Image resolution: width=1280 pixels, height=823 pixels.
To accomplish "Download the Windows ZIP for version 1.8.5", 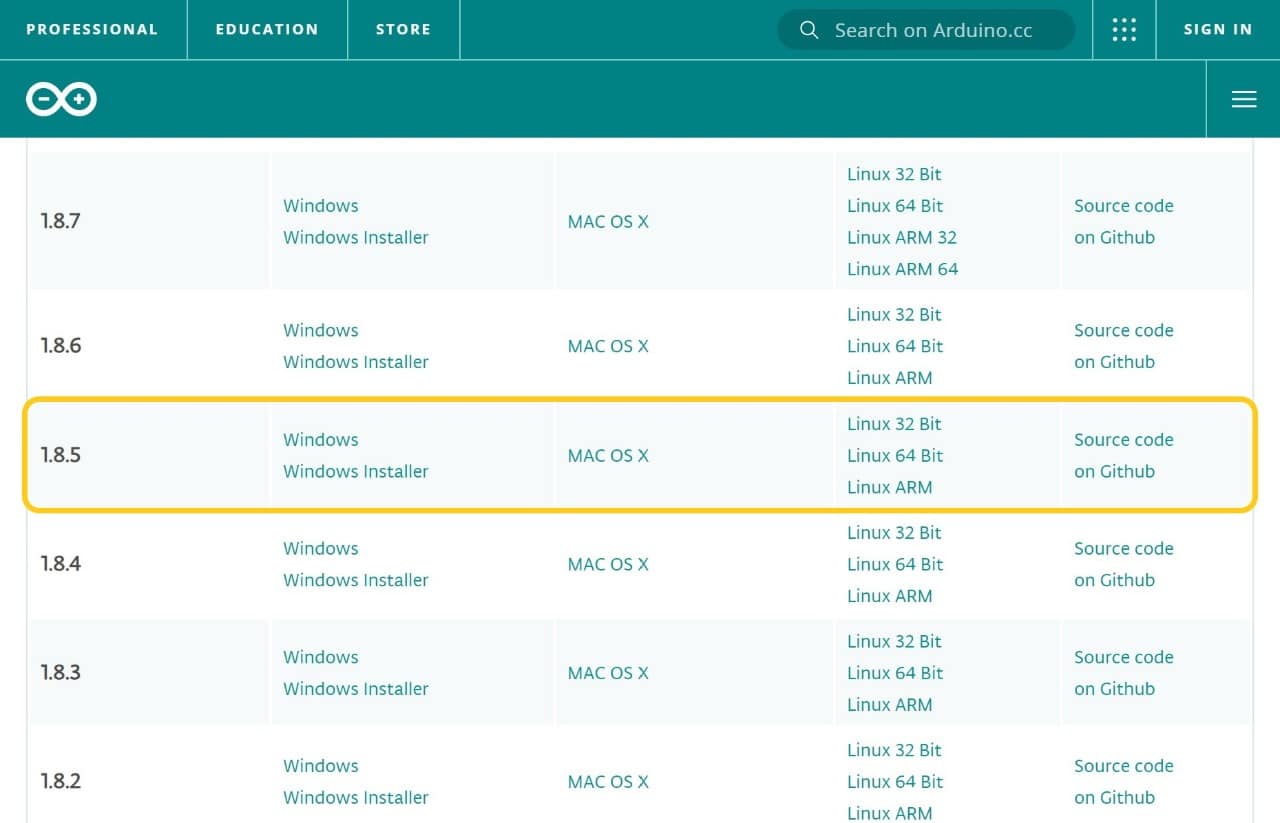I will (x=320, y=440).
